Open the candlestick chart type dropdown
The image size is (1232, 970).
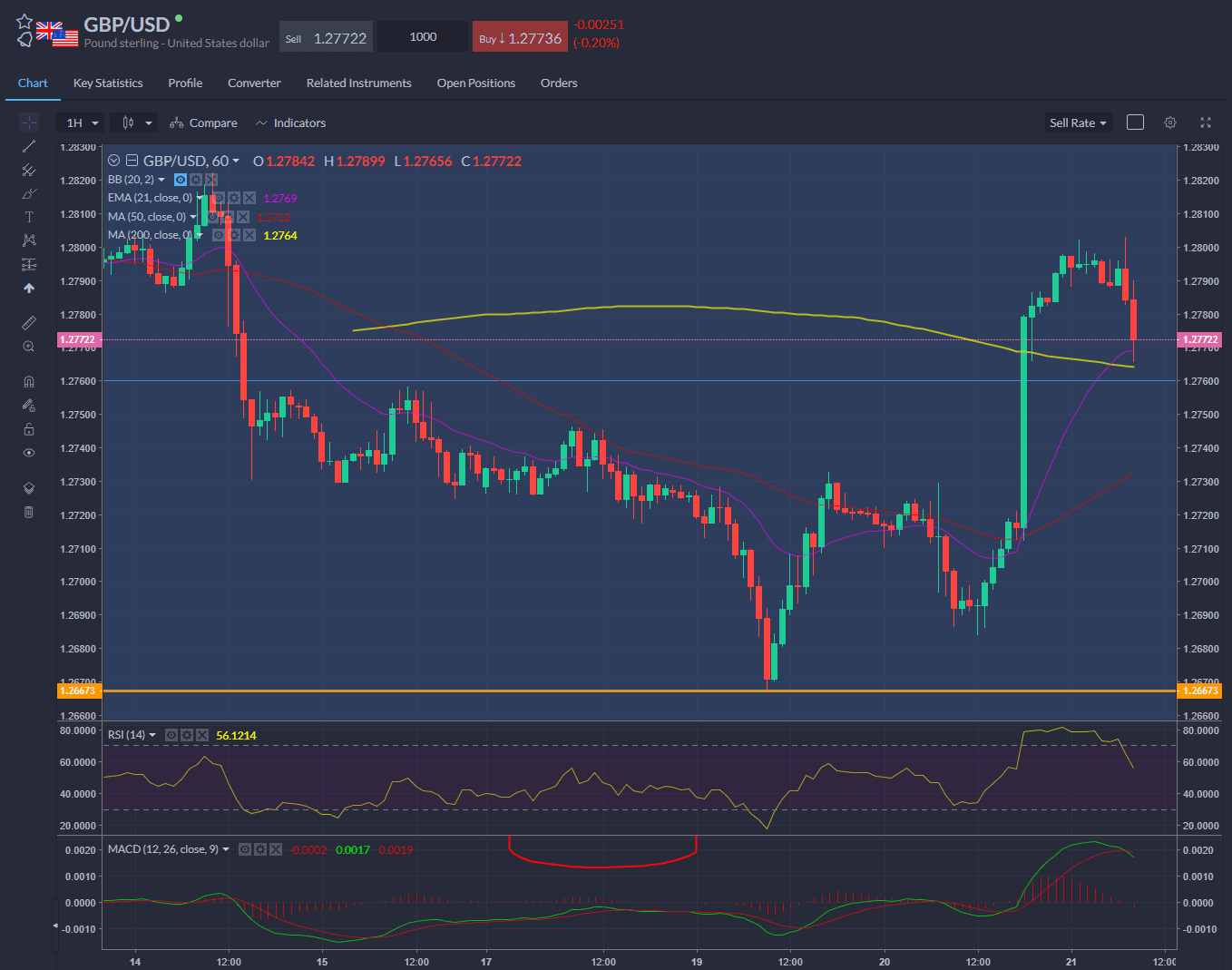[136, 122]
